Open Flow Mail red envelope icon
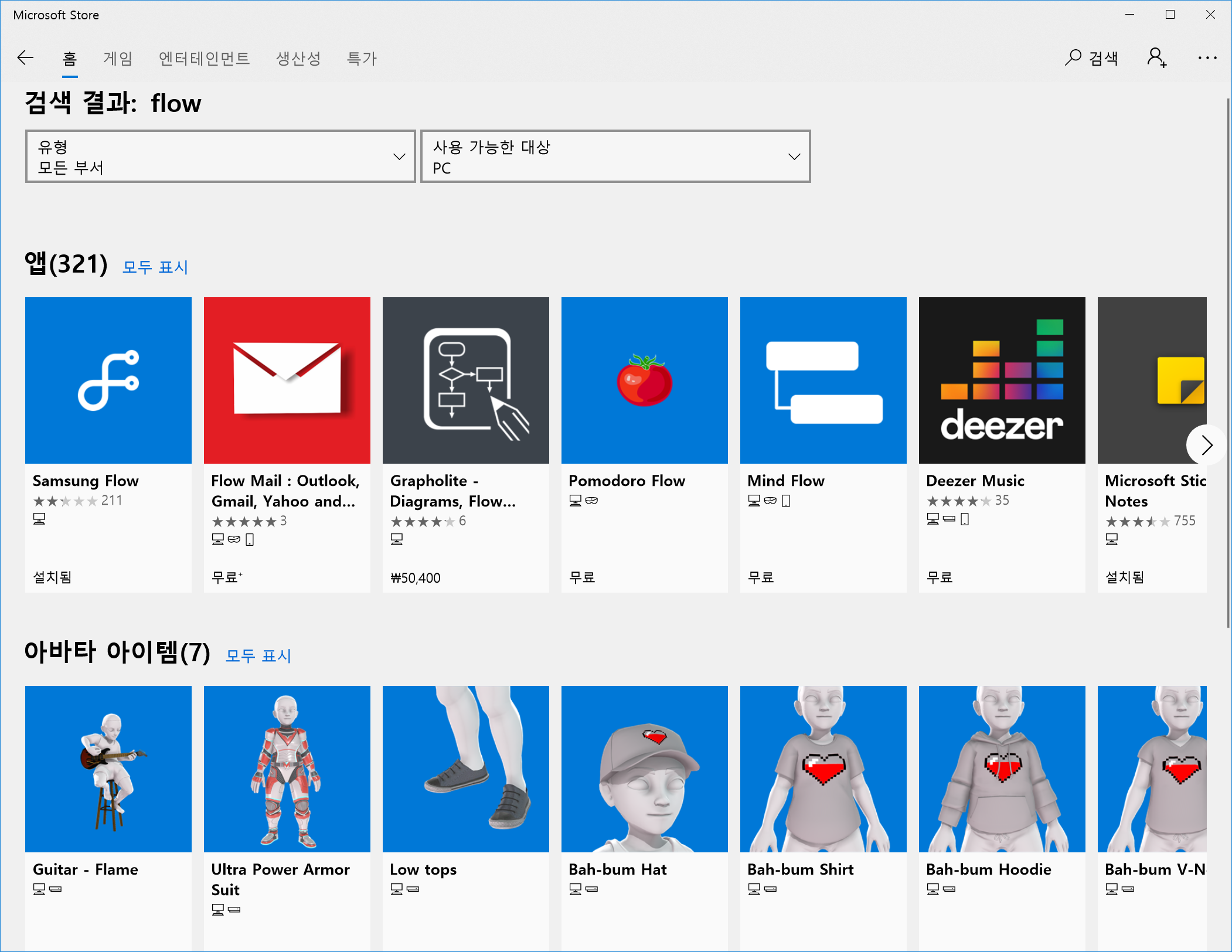The height and width of the screenshot is (952, 1232). [287, 380]
